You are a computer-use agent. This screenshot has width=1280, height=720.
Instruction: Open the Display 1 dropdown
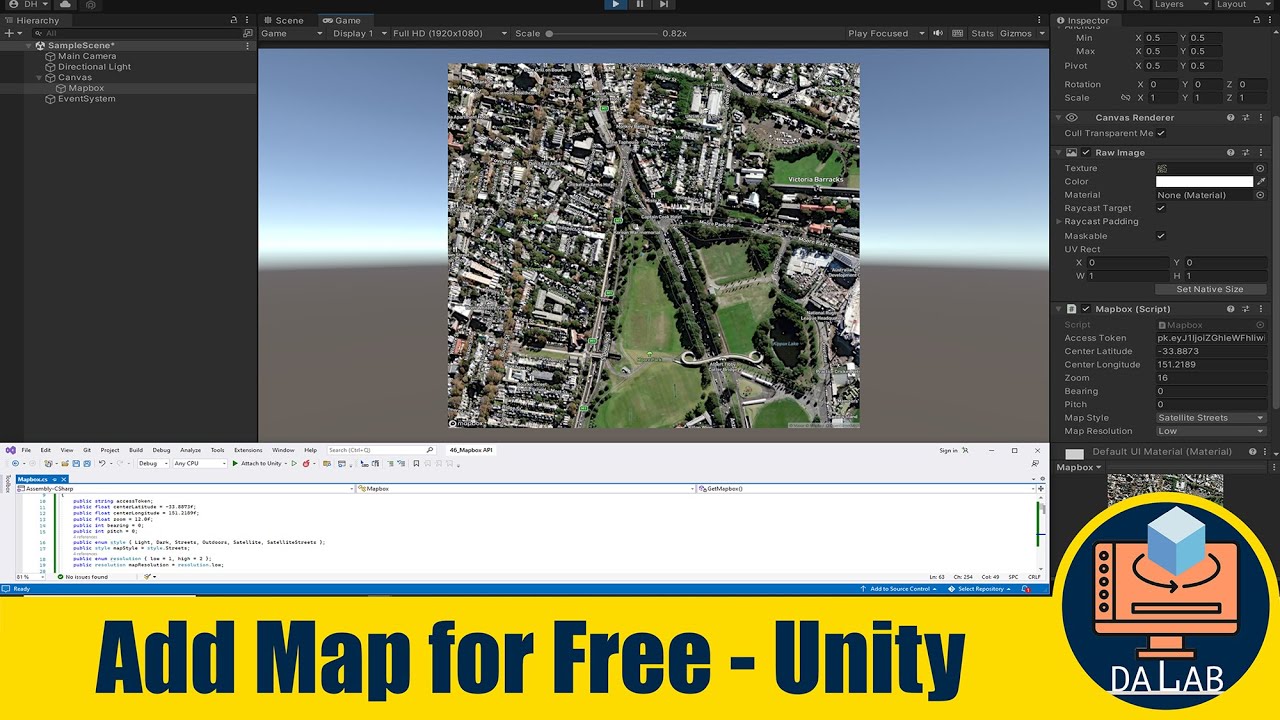(x=359, y=33)
